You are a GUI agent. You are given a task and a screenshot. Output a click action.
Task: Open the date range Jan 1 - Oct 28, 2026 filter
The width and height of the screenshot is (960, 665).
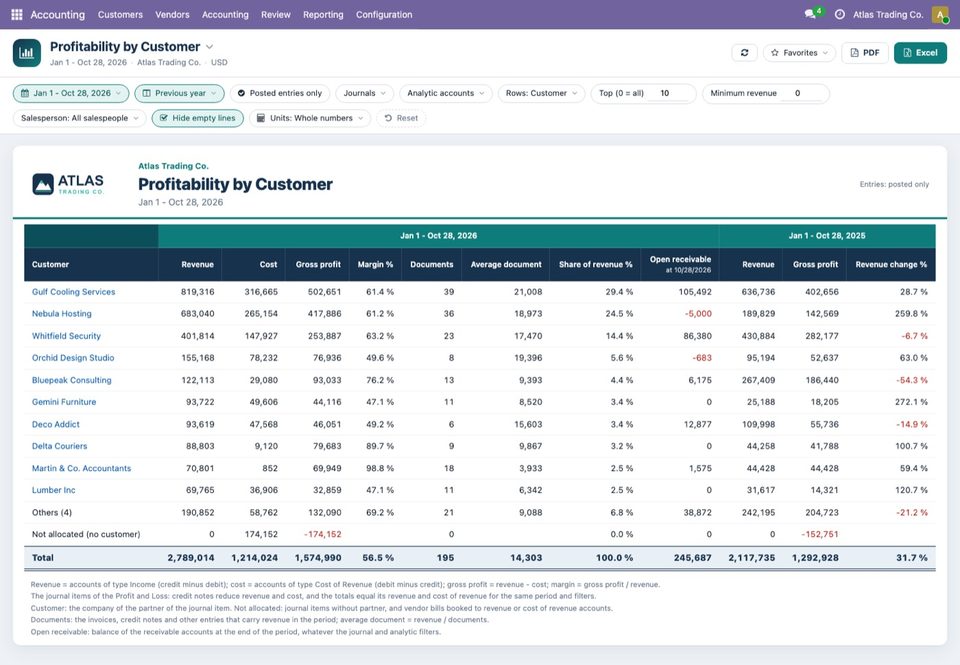pyautogui.click(x=71, y=93)
